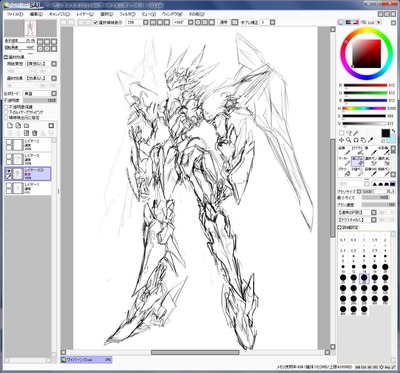The width and height of the screenshot is (400, 373).
Task: Choose the lasso selection tool
Action: [x=349, y=133]
